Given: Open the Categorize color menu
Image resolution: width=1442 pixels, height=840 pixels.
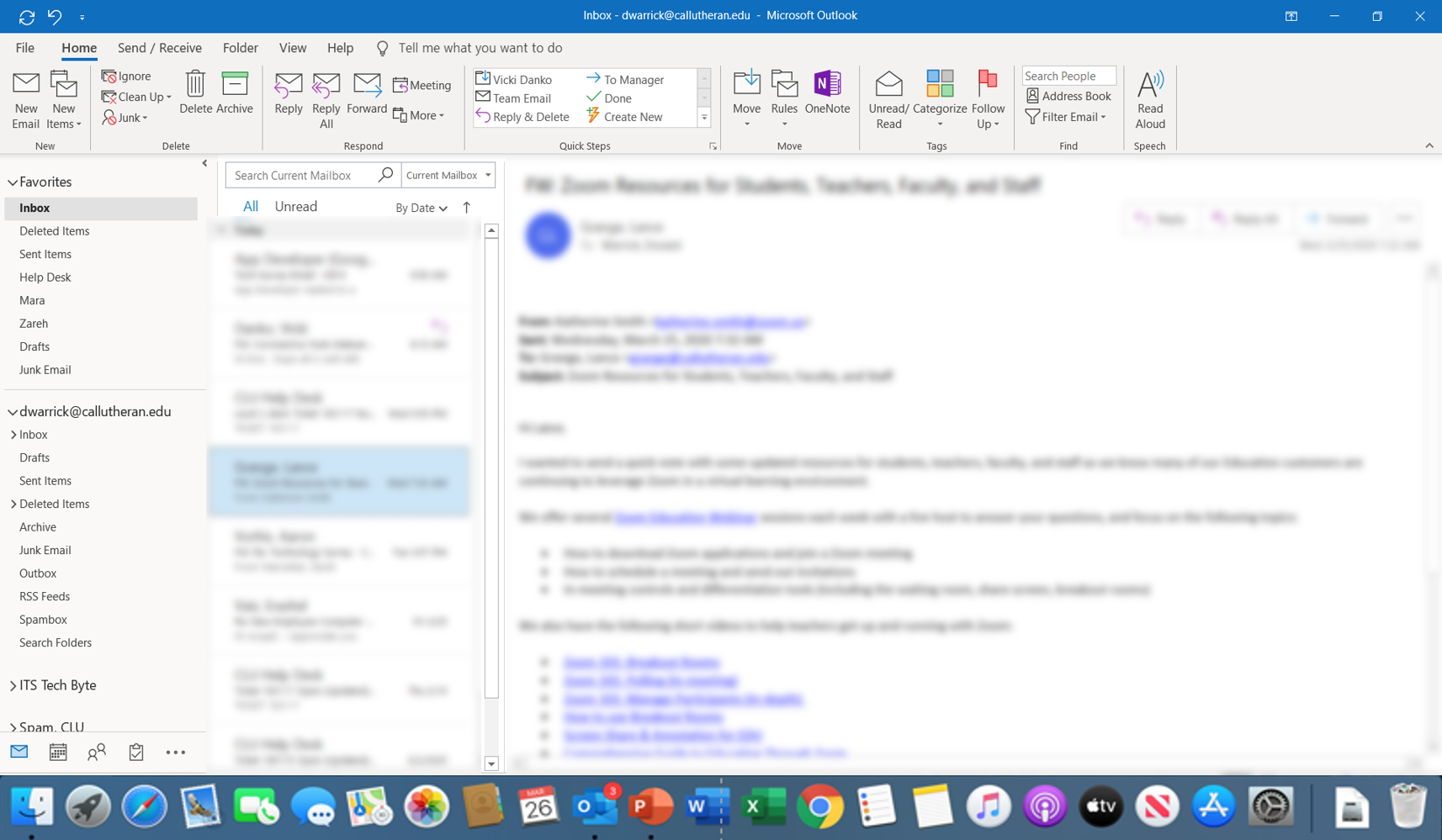Looking at the screenshot, I should pyautogui.click(x=940, y=100).
